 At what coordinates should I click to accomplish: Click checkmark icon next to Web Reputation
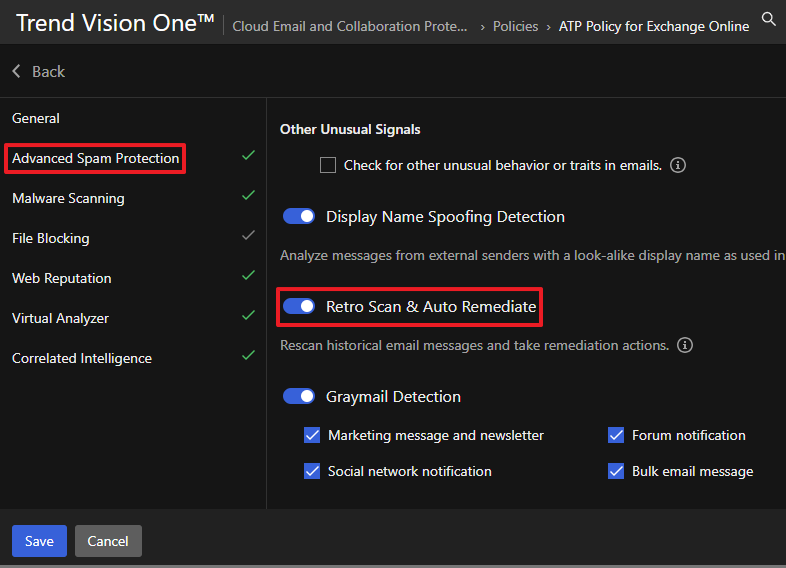(x=248, y=277)
